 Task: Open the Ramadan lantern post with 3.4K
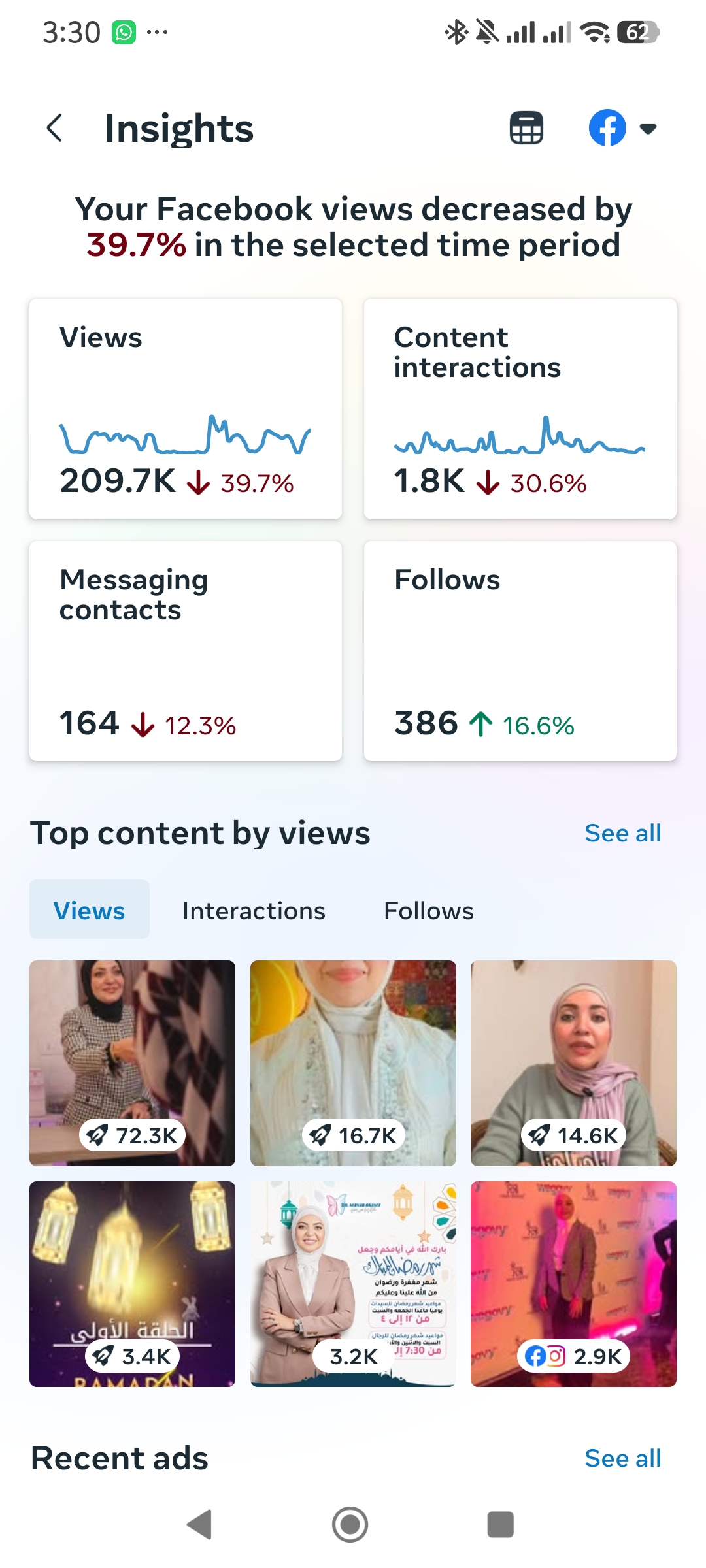coord(132,1284)
